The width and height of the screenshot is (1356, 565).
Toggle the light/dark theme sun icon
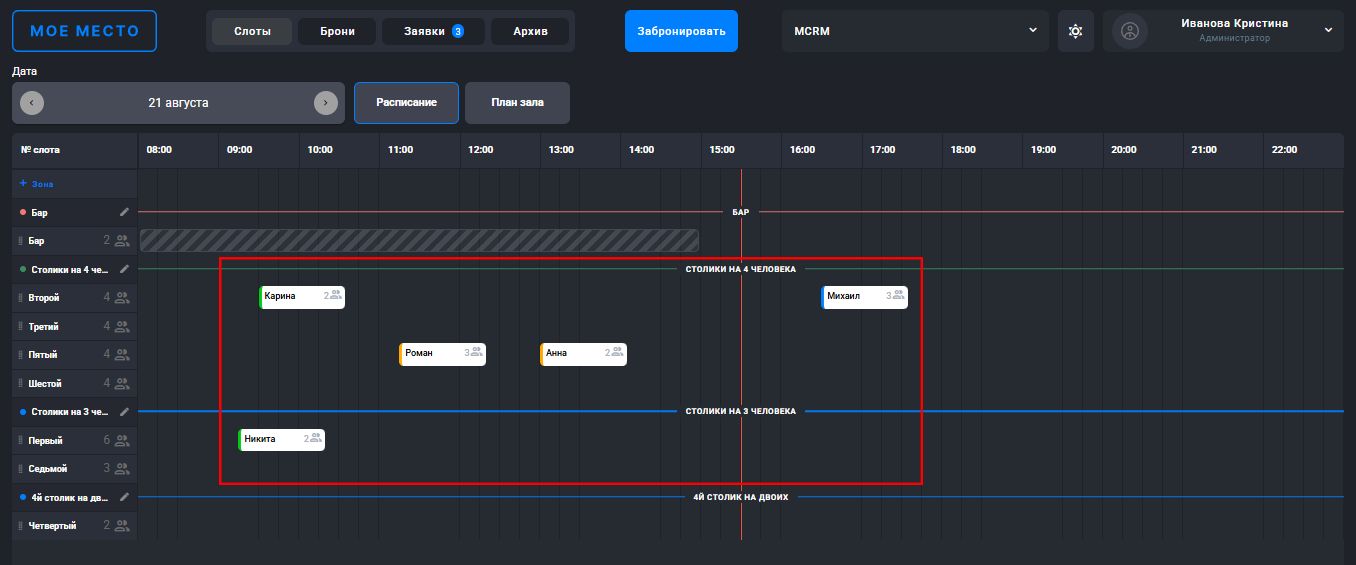[x=1075, y=31]
